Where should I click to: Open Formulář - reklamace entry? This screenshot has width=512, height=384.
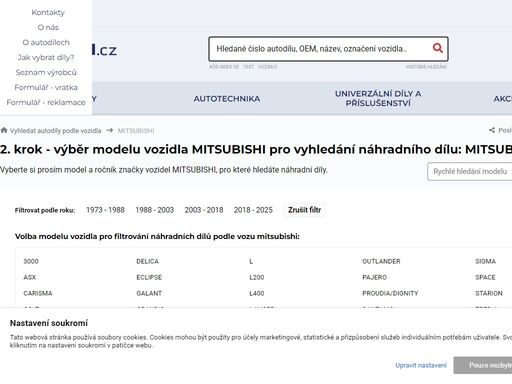point(46,102)
